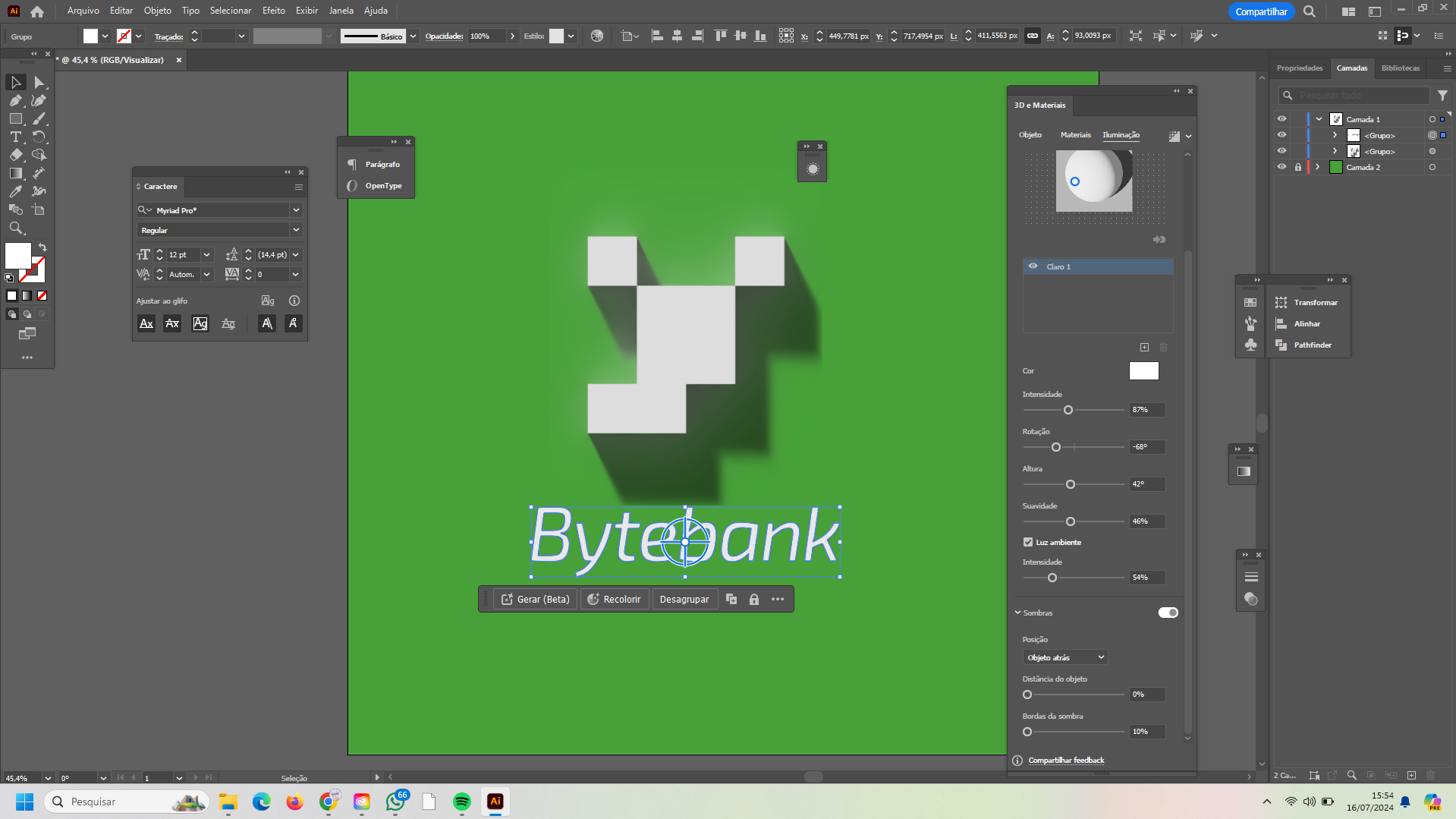Screen dimensions: 1456x819
Task: Switch to the Materiais tab
Action: tap(1075, 134)
